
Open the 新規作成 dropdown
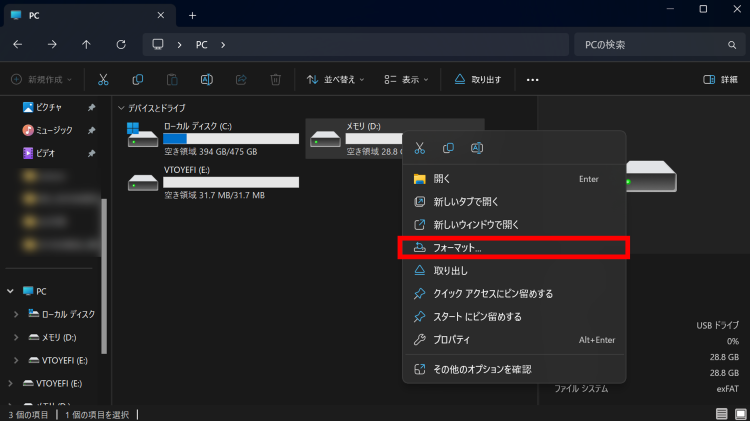(42, 79)
